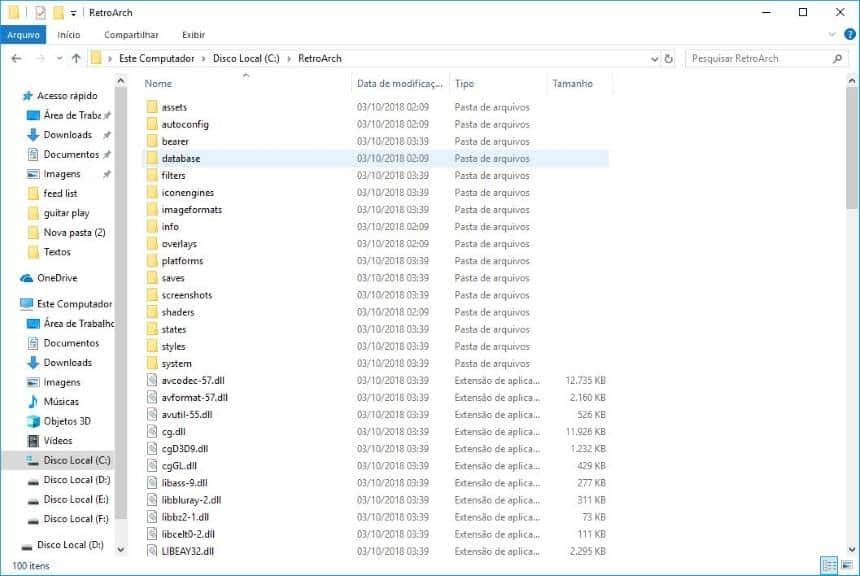This screenshot has height=576, width=860.
Task: Open the Arquivo menu
Action: click(24, 35)
